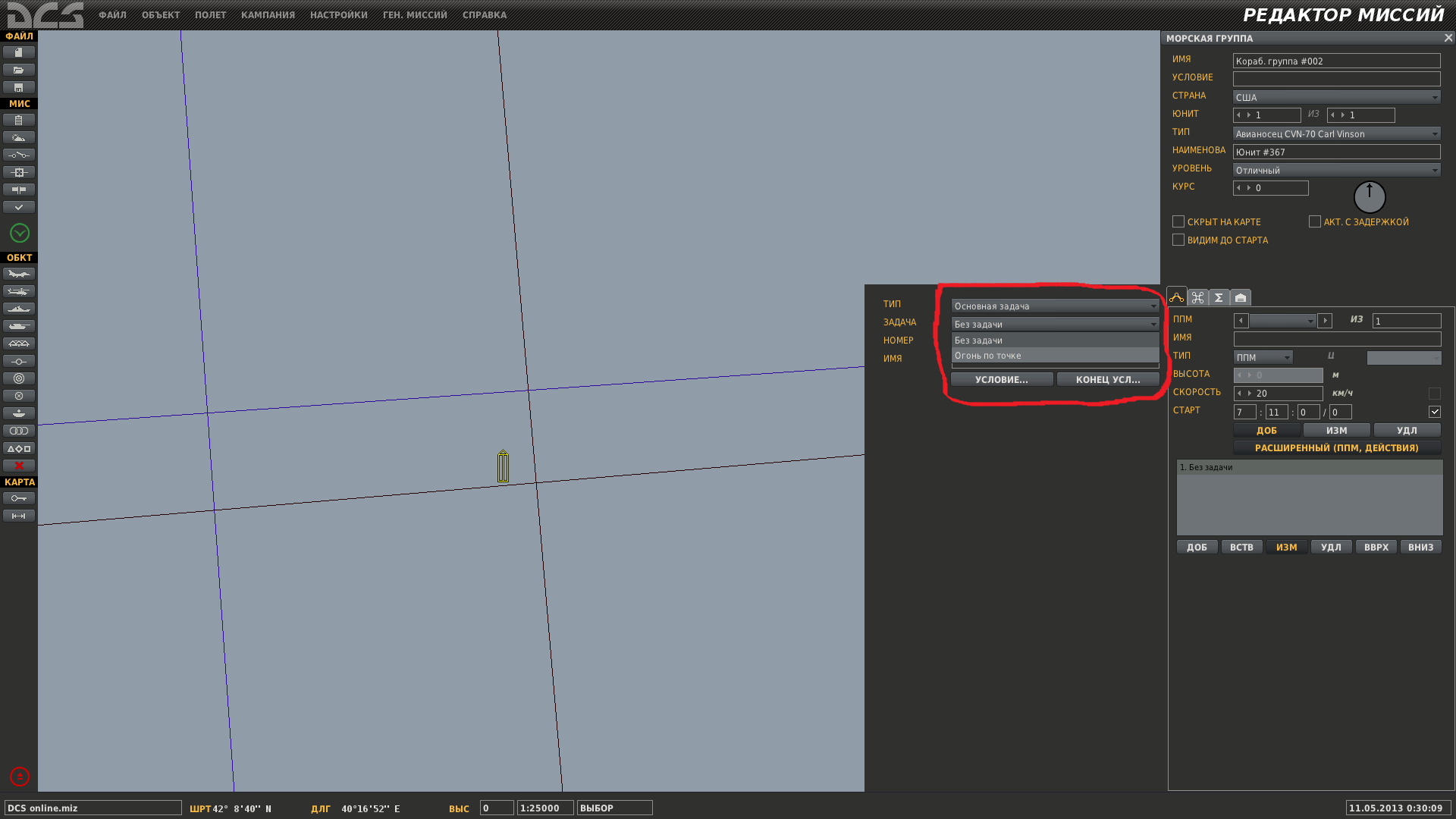This screenshot has height=819, width=1456.
Task: Open the triggers icon in МИС section
Action: 19,155
